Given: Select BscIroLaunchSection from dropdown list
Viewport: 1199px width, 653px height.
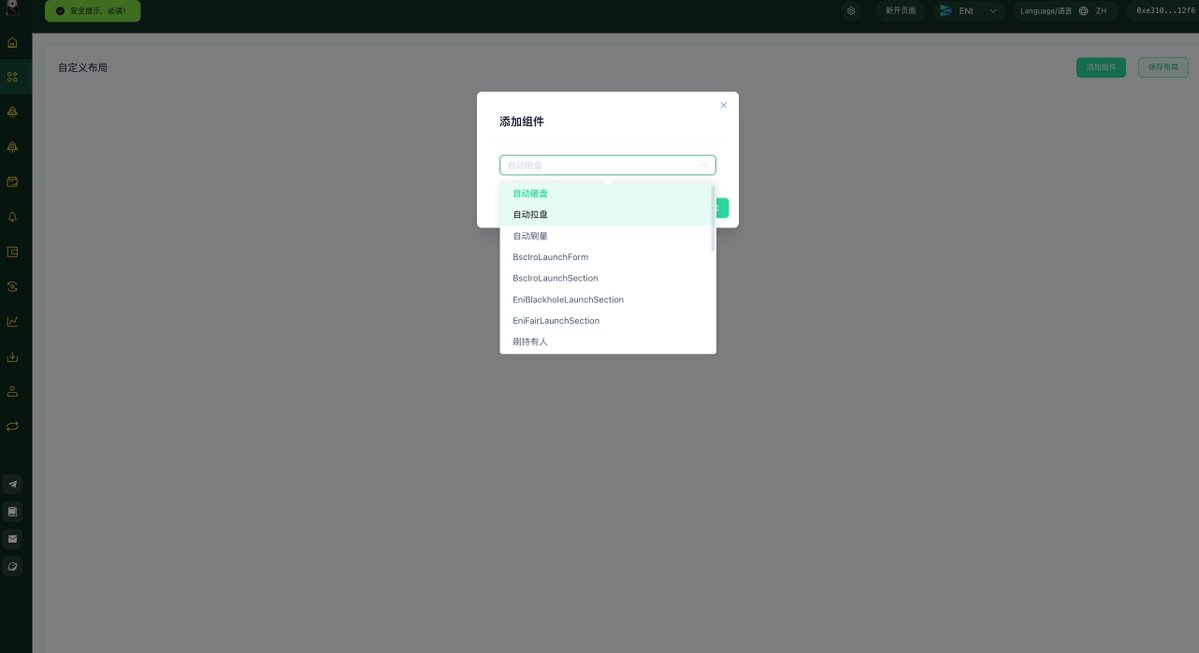Looking at the screenshot, I should (606, 278).
